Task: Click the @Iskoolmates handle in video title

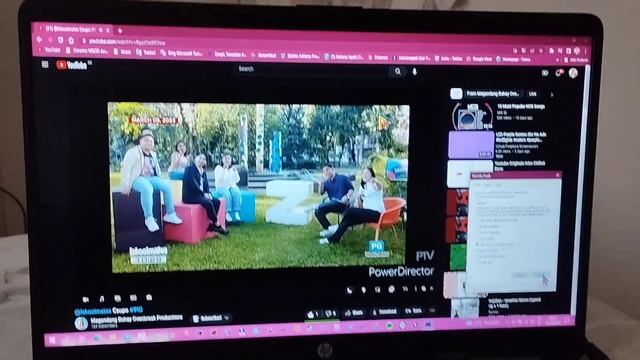Action: (92, 311)
